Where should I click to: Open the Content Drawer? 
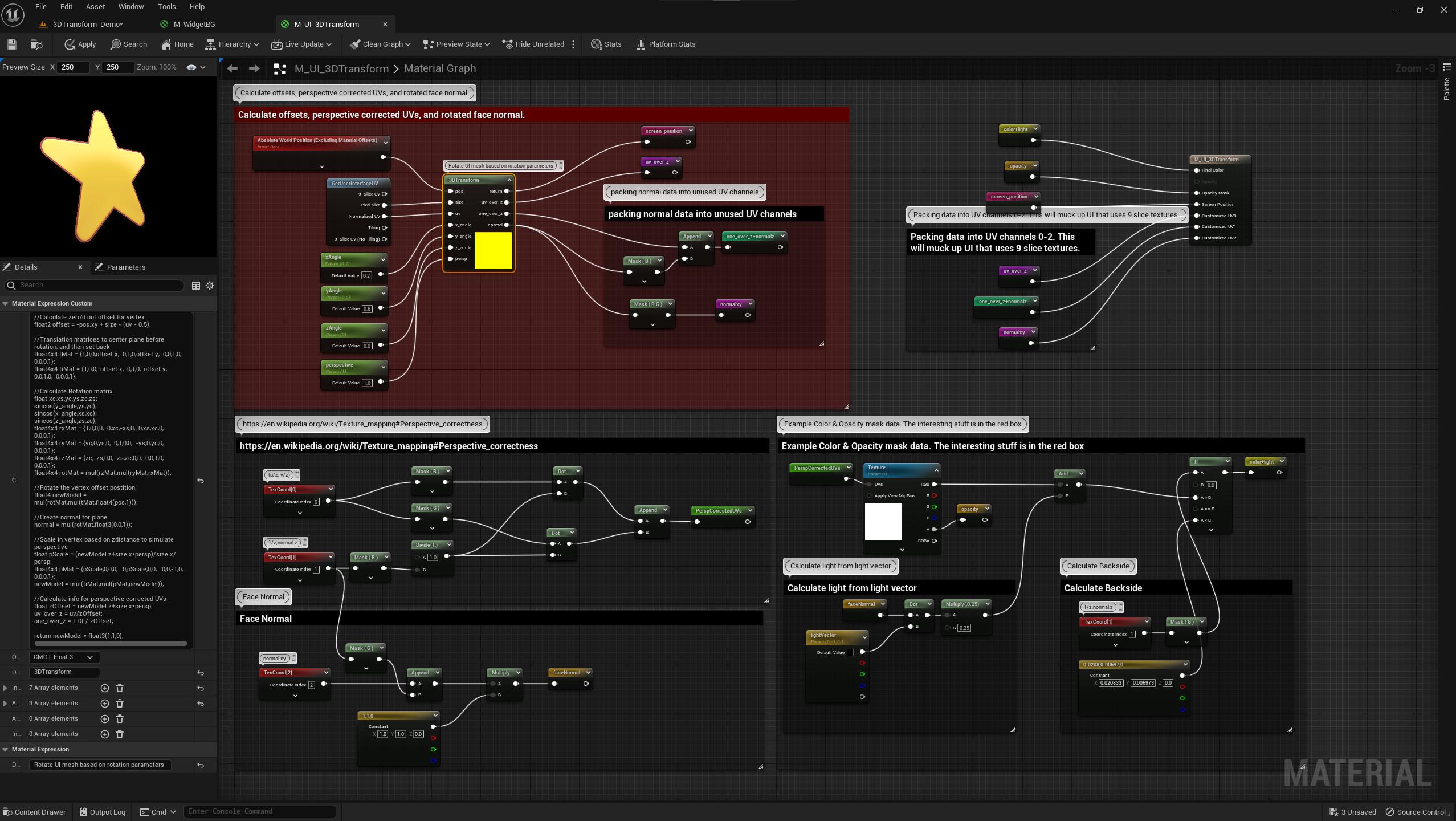(34, 811)
